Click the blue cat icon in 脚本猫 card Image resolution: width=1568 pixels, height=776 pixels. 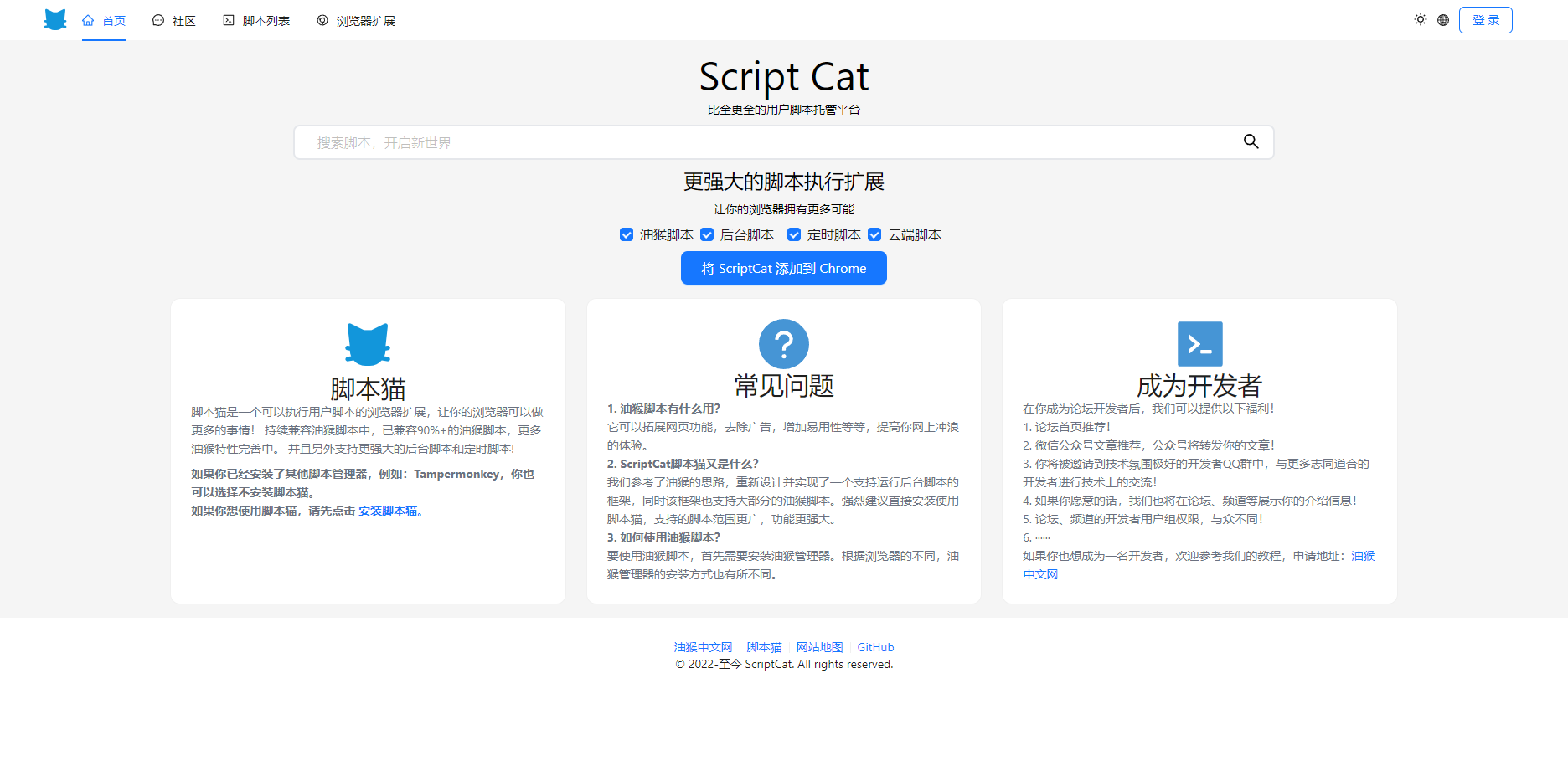pyautogui.click(x=368, y=344)
